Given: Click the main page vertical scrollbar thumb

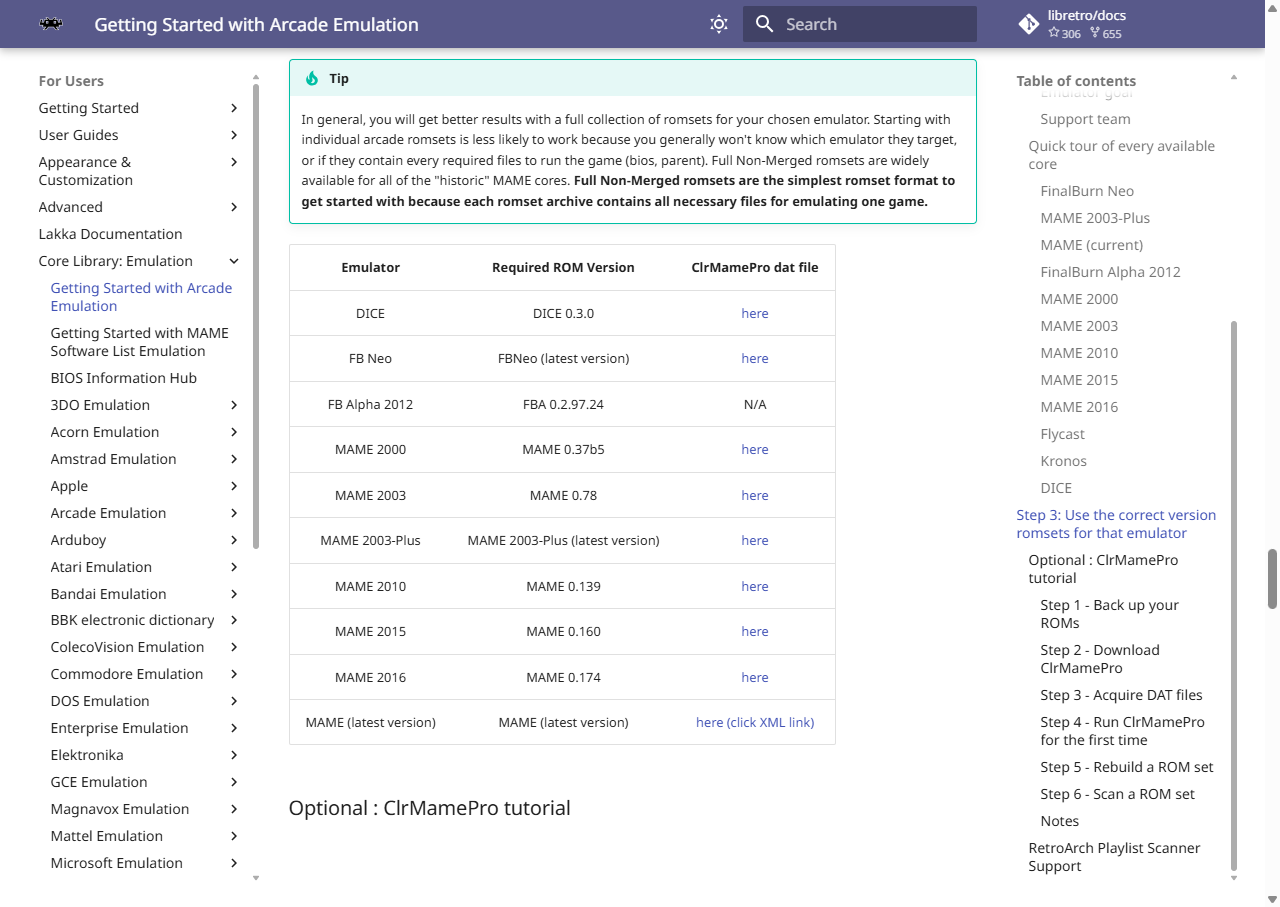Looking at the screenshot, I should [1272, 578].
